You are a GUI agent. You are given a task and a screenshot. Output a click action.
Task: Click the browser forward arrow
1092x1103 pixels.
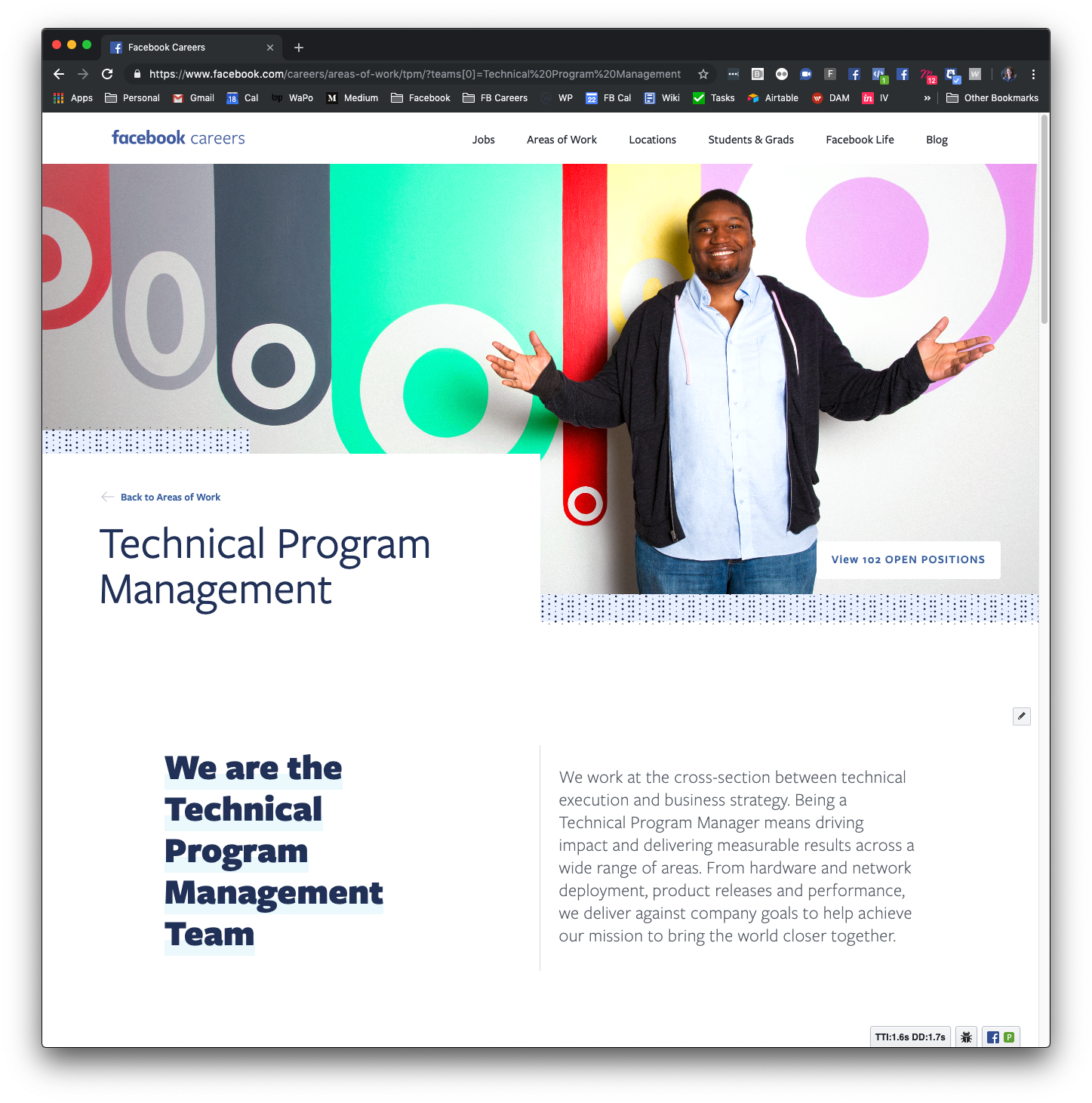click(x=83, y=74)
